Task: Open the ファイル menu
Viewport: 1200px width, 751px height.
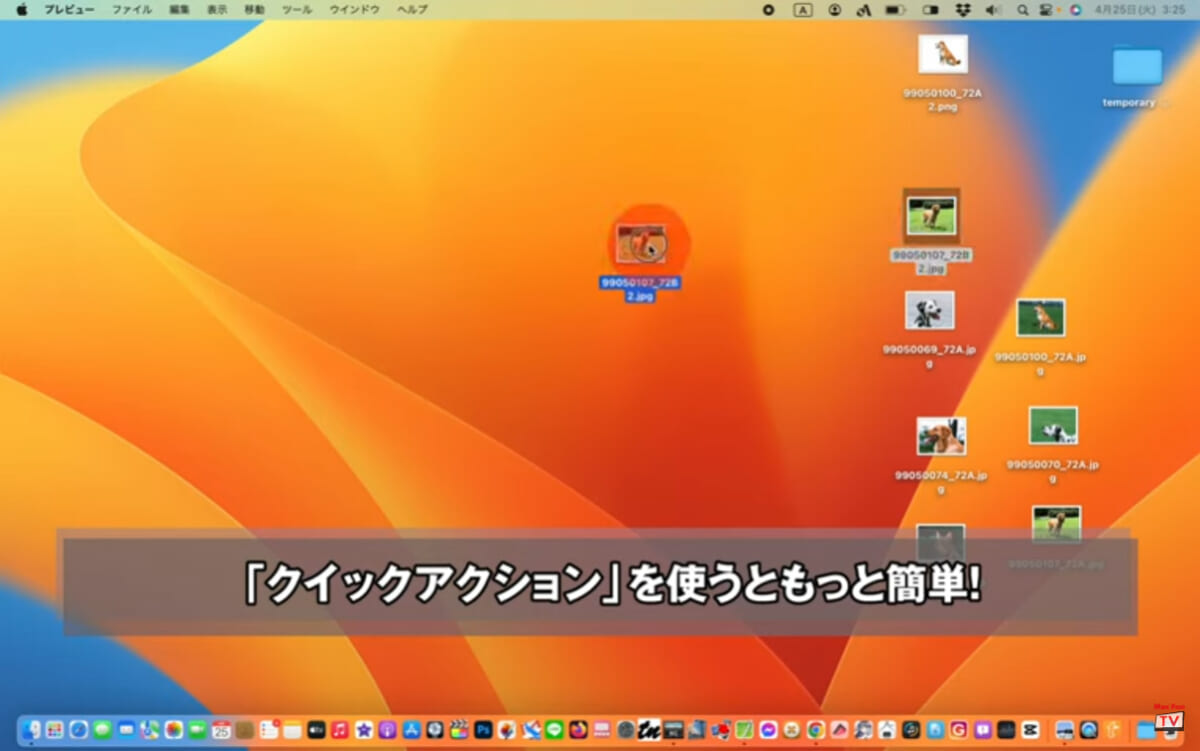Action: 132,9
